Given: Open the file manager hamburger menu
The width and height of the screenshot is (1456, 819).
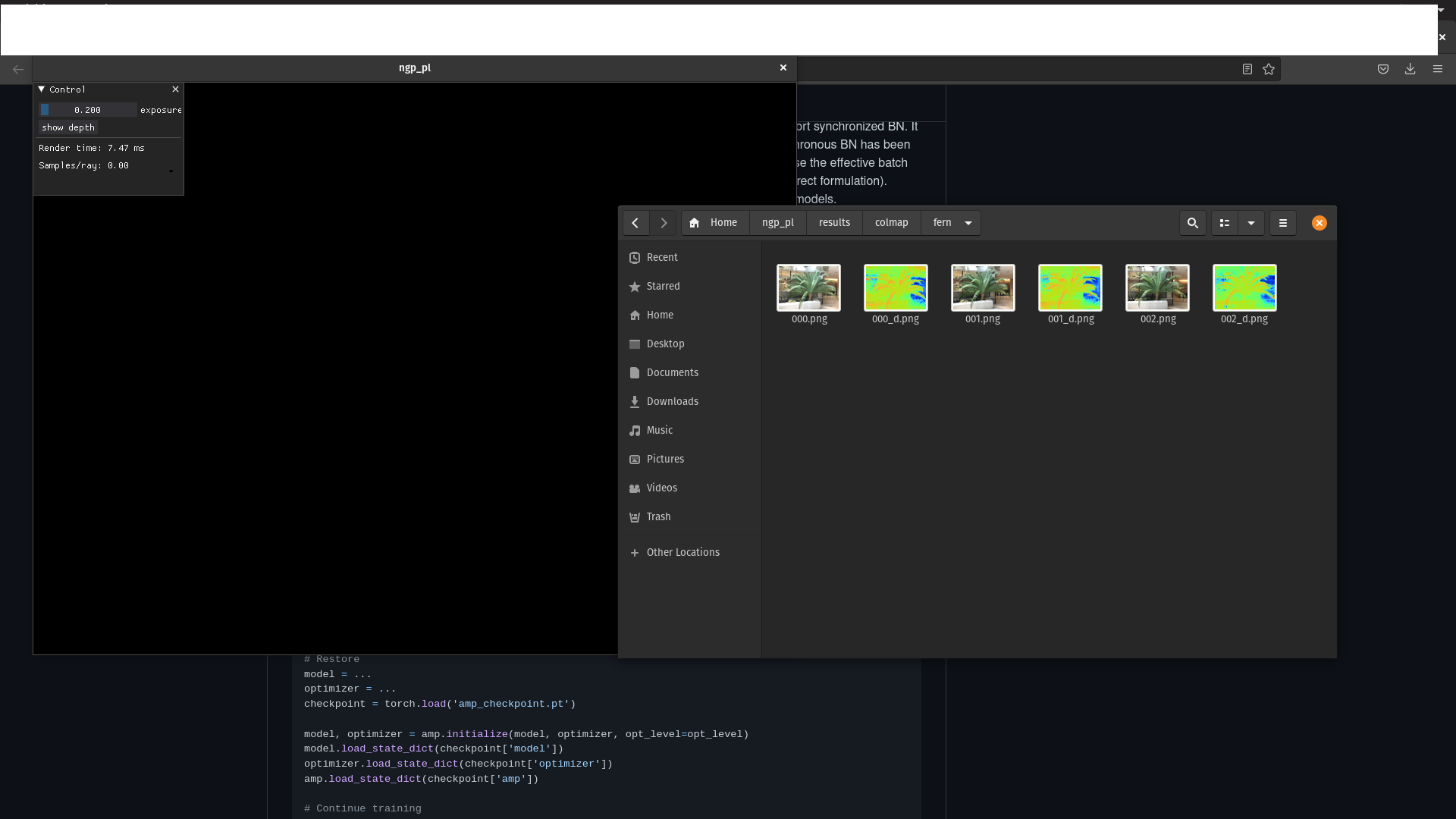Looking at the screenshot, I should tap(1283, 223).
